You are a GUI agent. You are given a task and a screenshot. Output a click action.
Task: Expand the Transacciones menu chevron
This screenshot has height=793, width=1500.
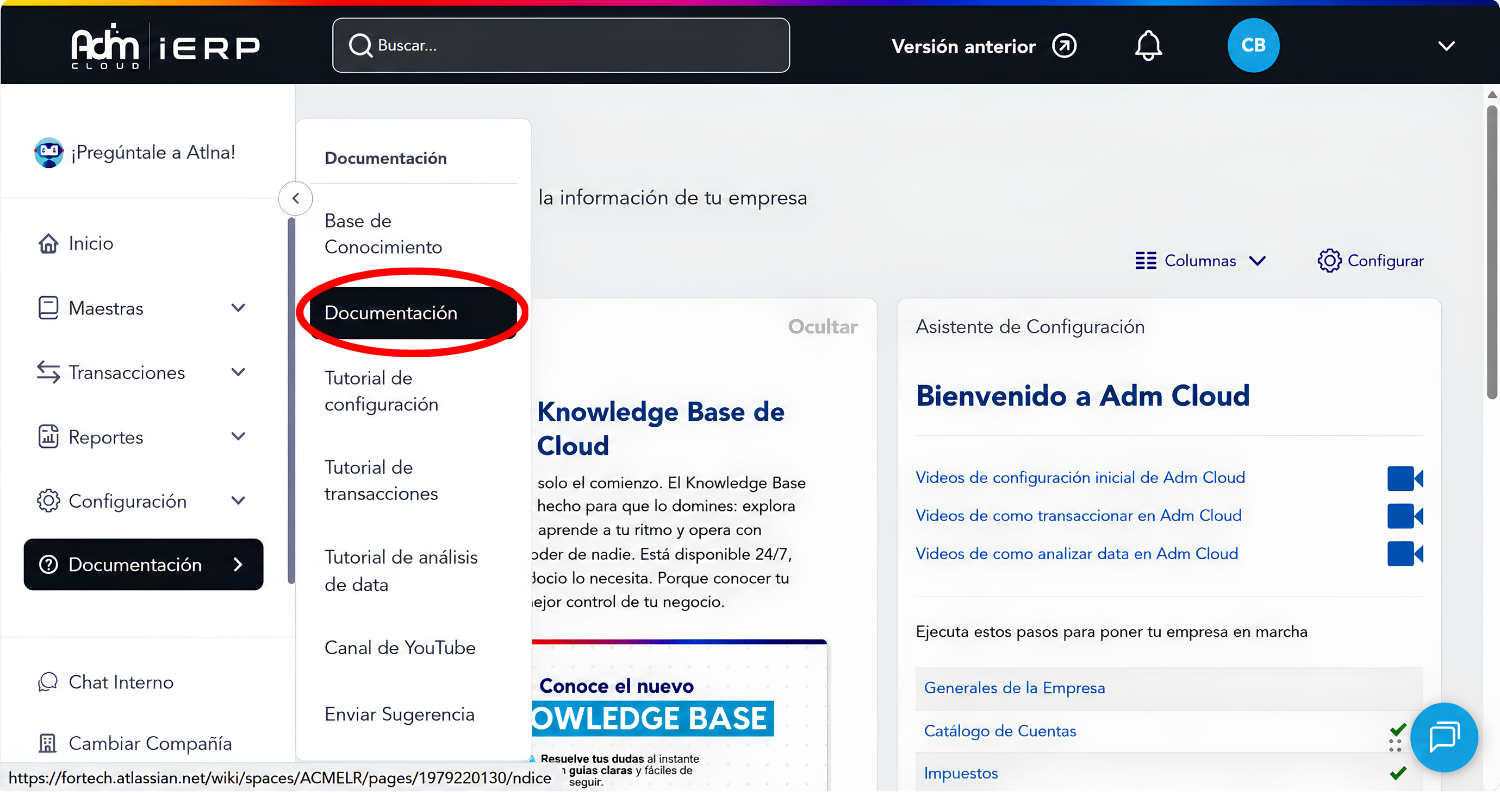238,372
